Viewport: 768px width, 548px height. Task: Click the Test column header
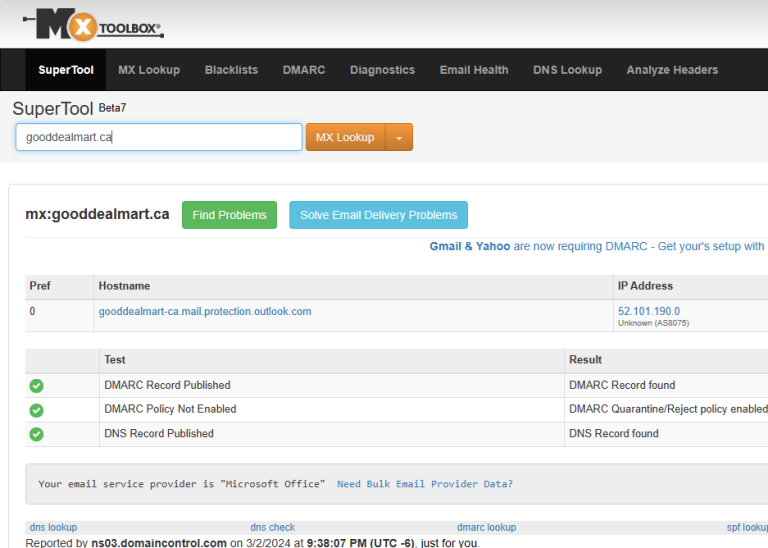tap(115, 360)
